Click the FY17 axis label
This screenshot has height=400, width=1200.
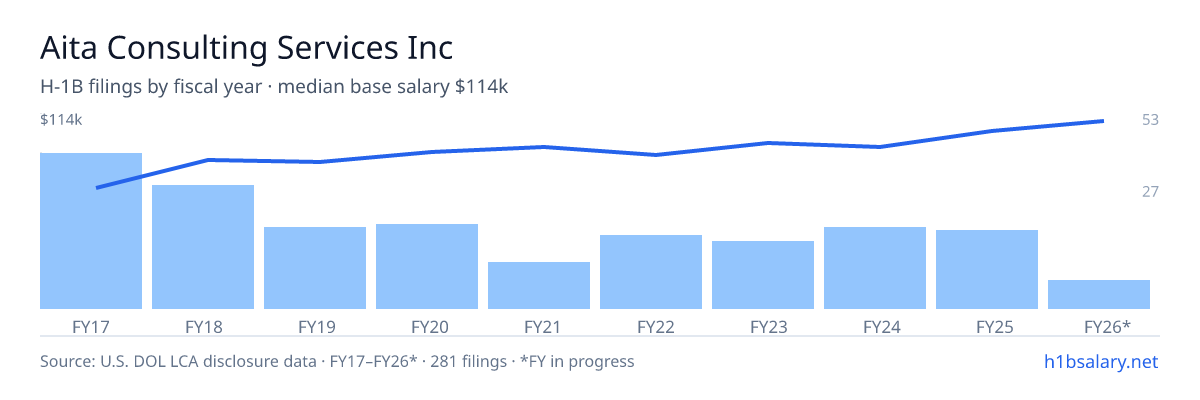point(91,326)
